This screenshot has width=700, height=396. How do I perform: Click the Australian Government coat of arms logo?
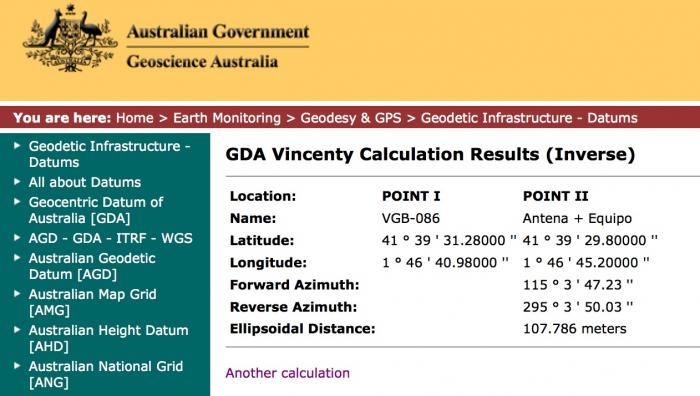[x=70, y=38]
